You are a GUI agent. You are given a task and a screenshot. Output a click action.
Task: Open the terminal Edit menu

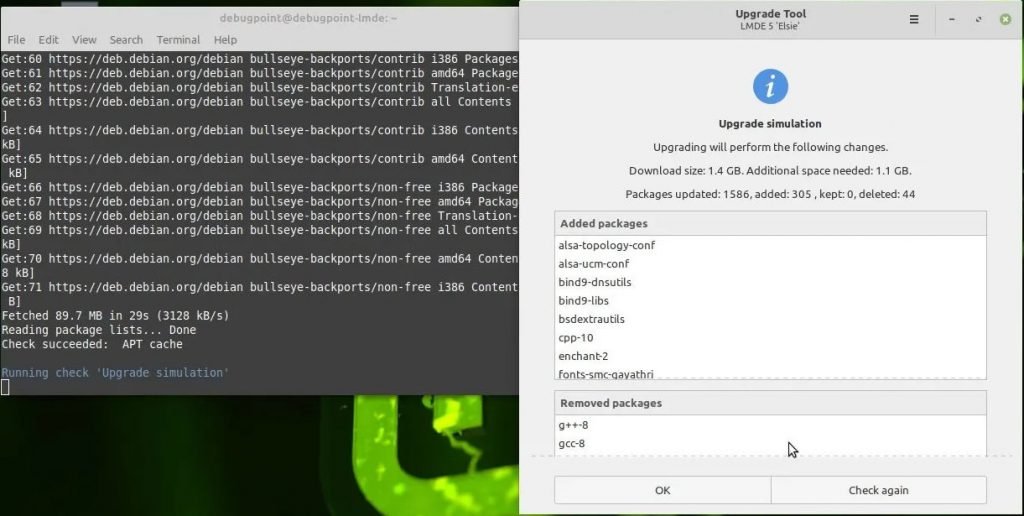click(x=48, y=40)
